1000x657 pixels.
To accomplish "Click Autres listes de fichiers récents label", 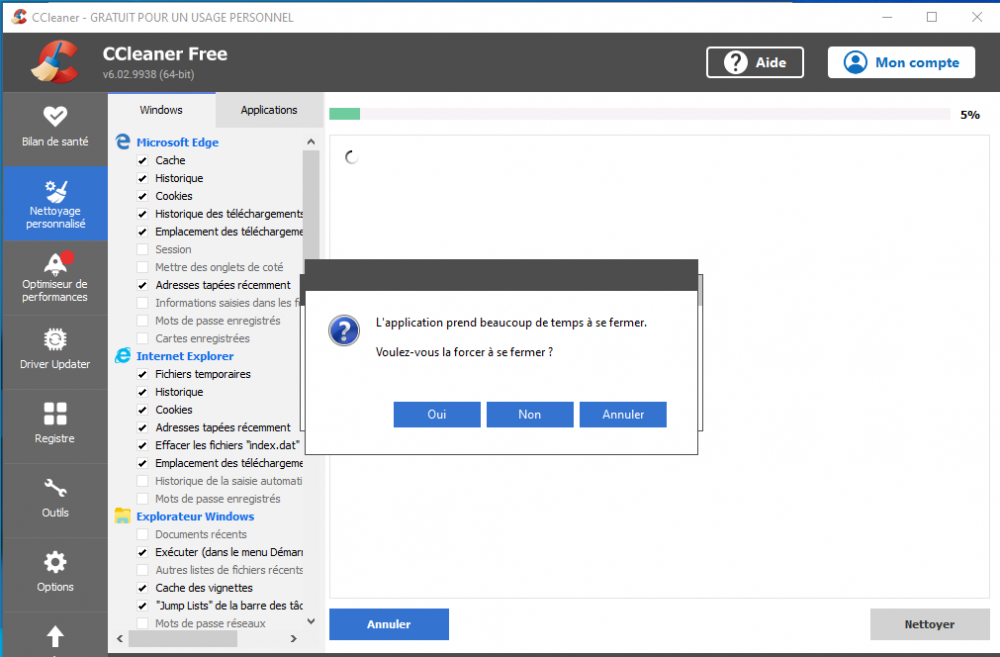I will click(229, 570).
